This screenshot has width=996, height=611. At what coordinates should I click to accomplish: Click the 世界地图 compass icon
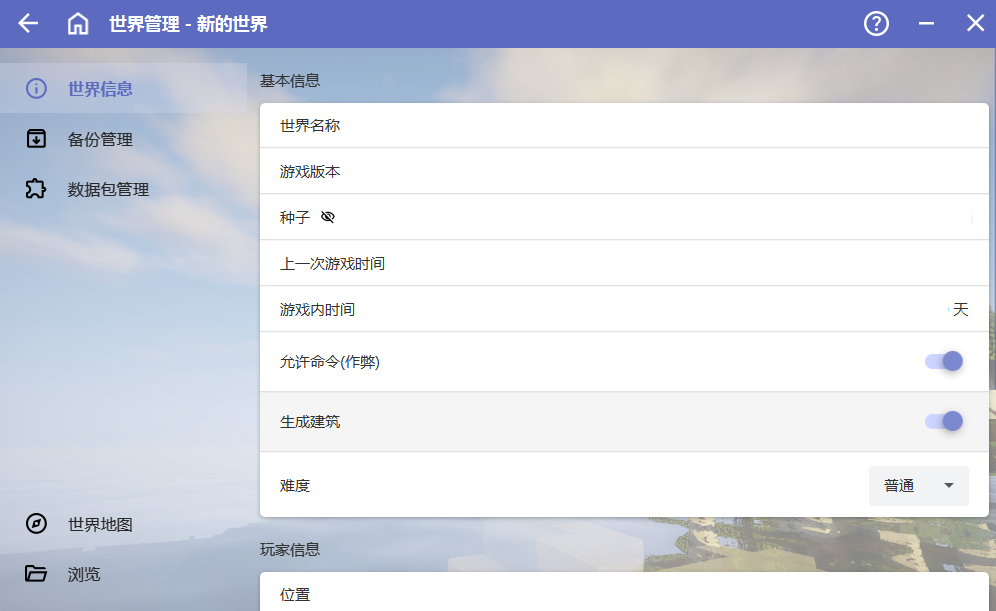pos(36,524)
